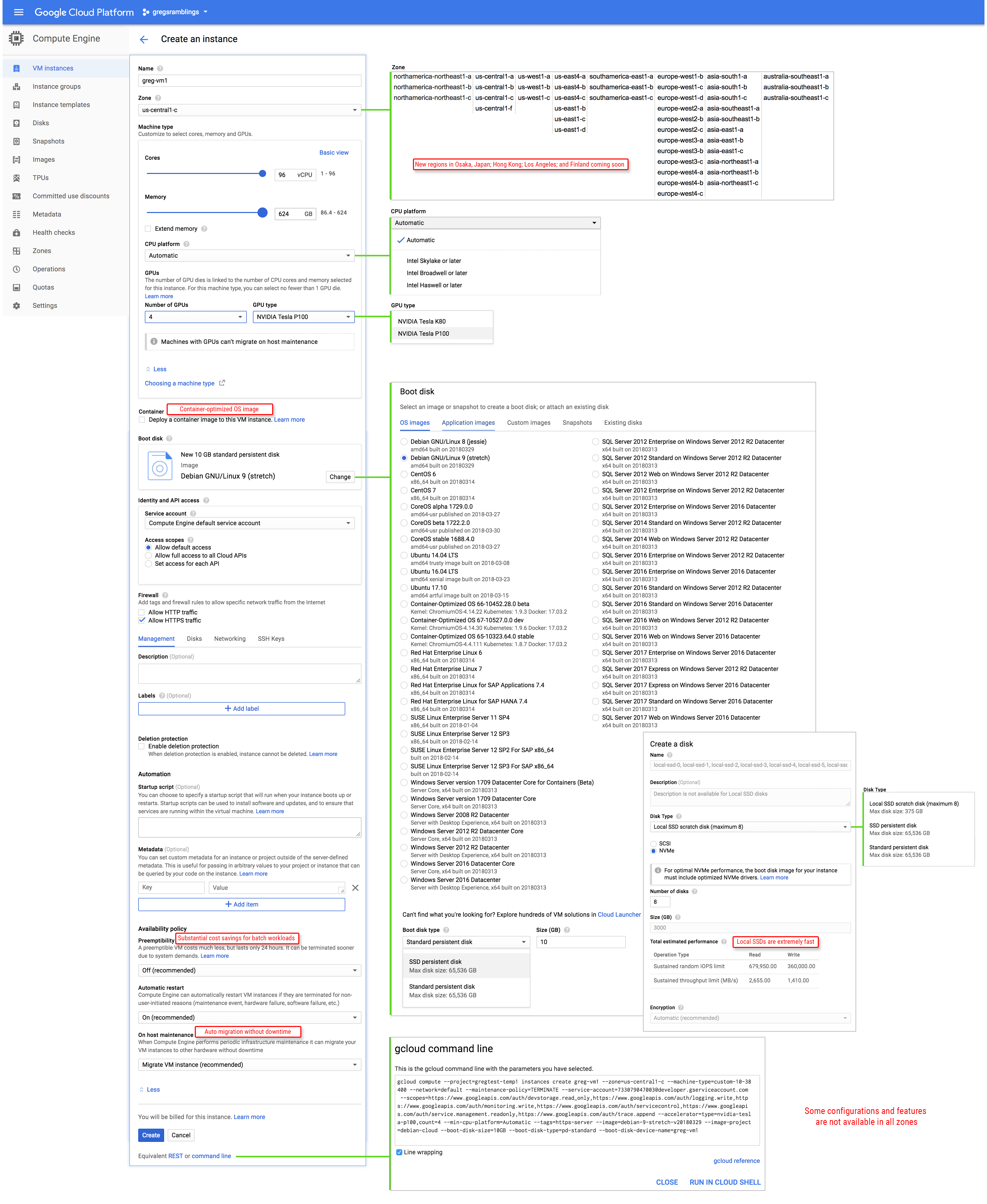
Task: Select Set access for each API
Action: 148,563
